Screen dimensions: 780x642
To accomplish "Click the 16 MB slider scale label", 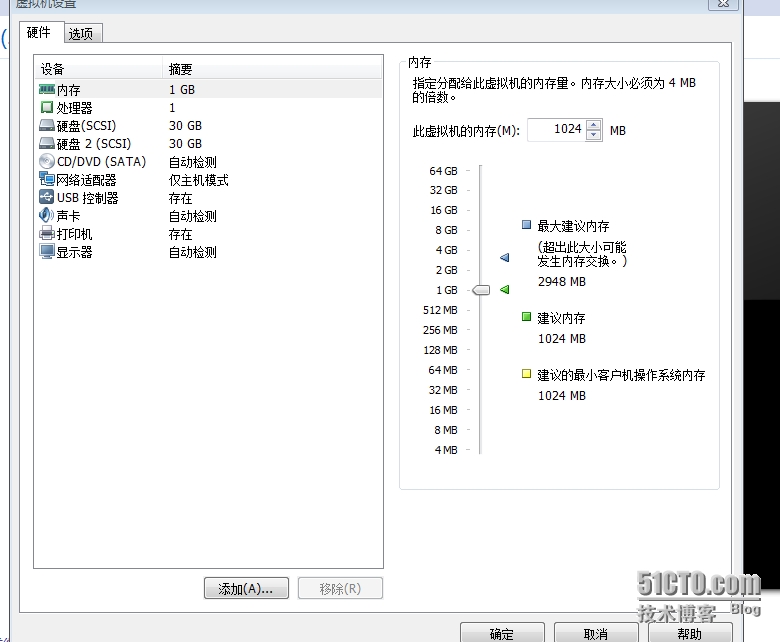I will (x=443, y=410).
